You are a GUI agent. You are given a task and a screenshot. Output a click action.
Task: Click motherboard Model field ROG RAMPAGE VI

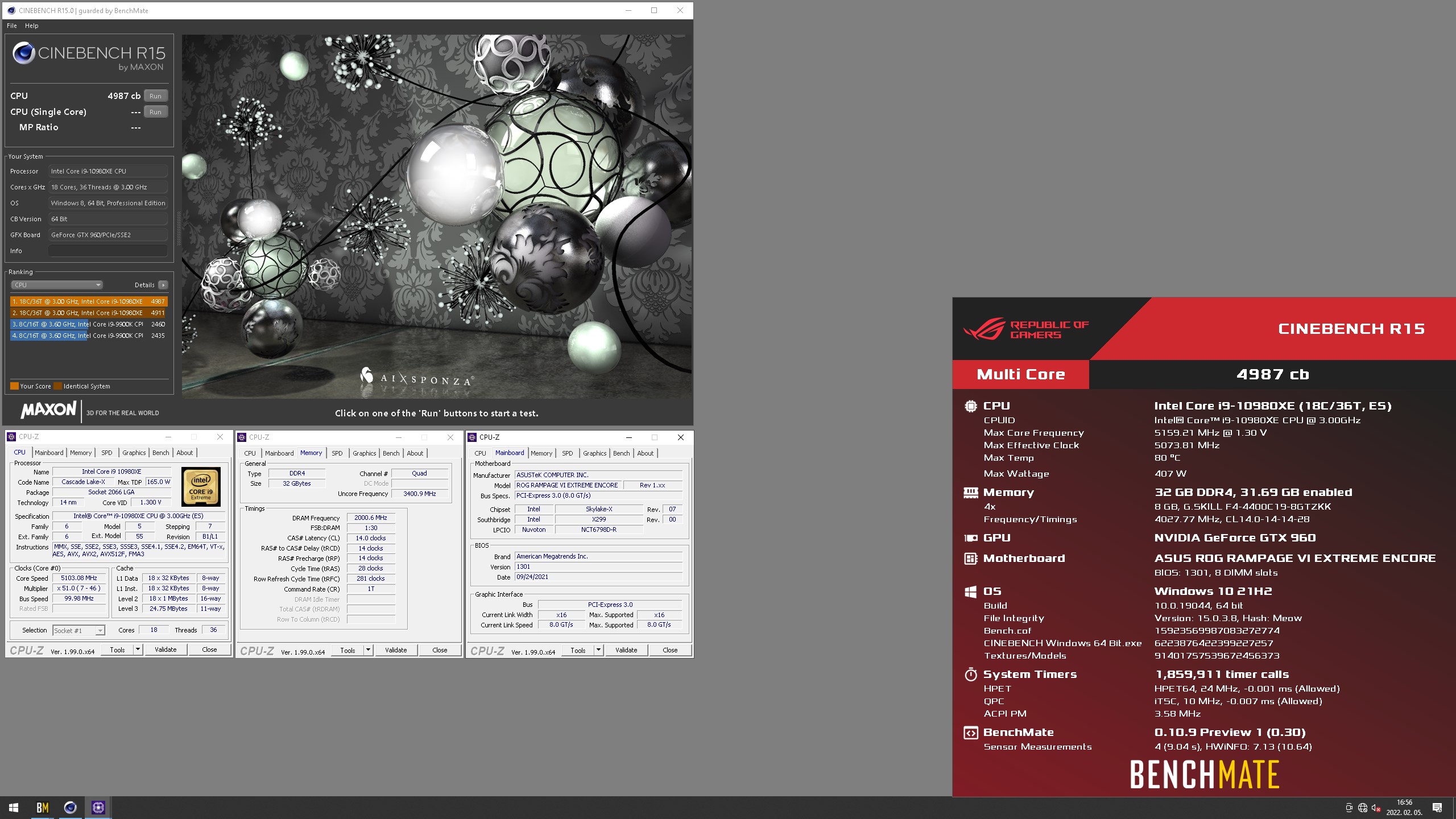567,485
